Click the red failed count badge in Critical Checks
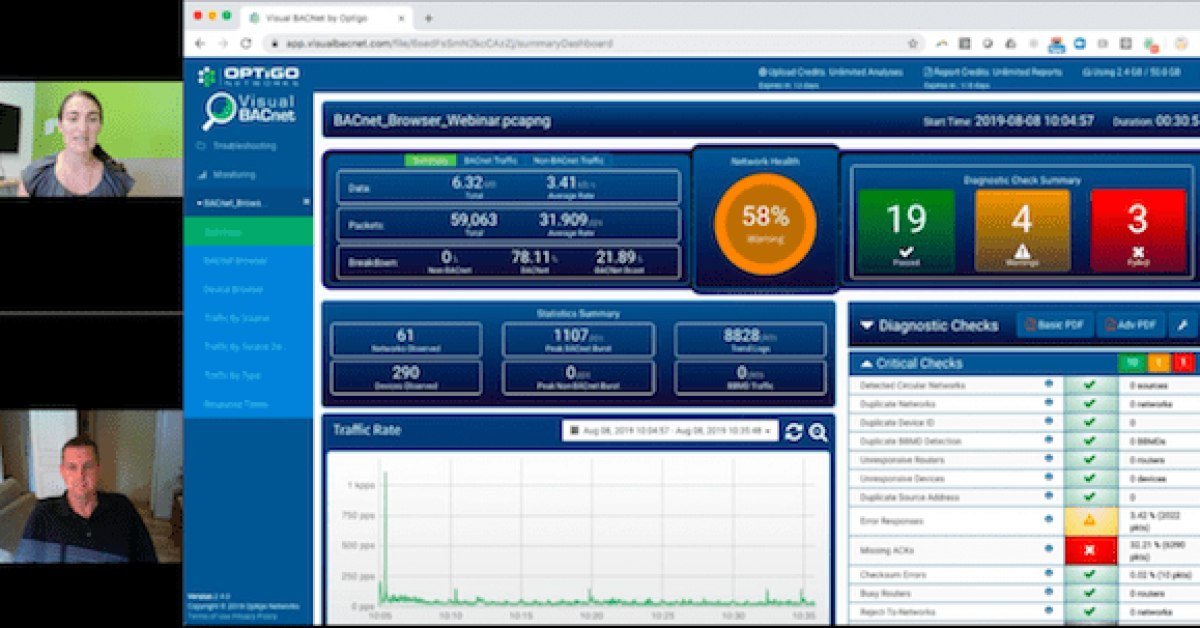 tap(1183, 364)
